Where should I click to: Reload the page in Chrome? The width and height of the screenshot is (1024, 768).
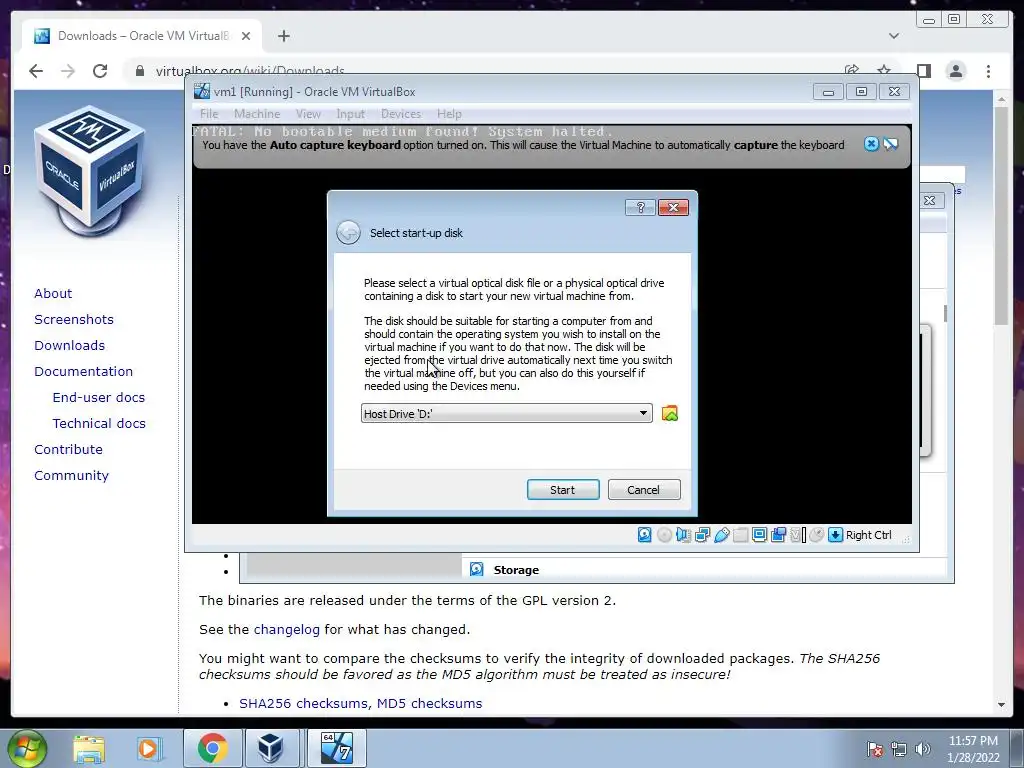tap(100, 71)
